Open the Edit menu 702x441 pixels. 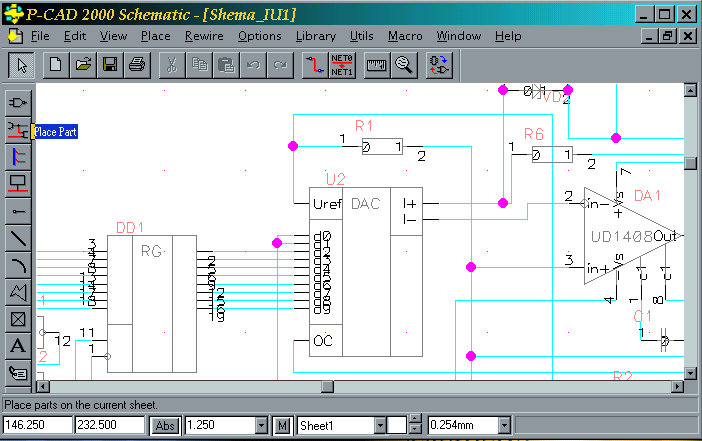[x=75, y=36]
